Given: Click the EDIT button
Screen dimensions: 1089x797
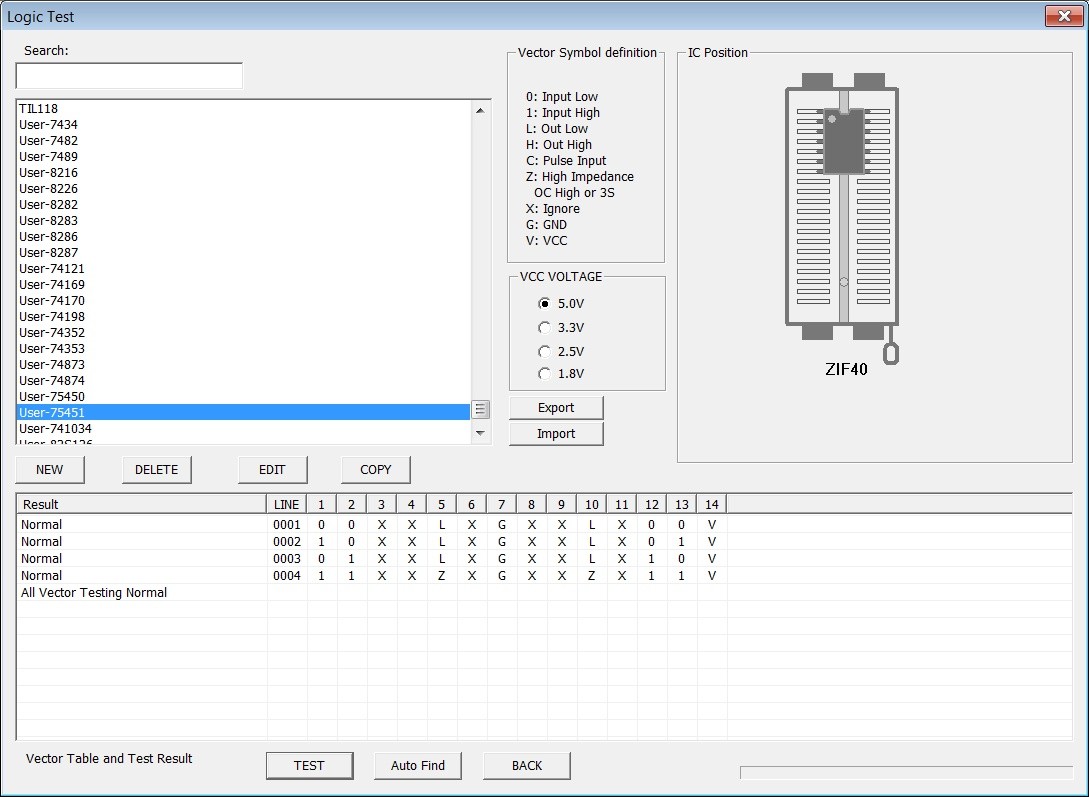Looking at the screenshot, I should click(272, 469).
